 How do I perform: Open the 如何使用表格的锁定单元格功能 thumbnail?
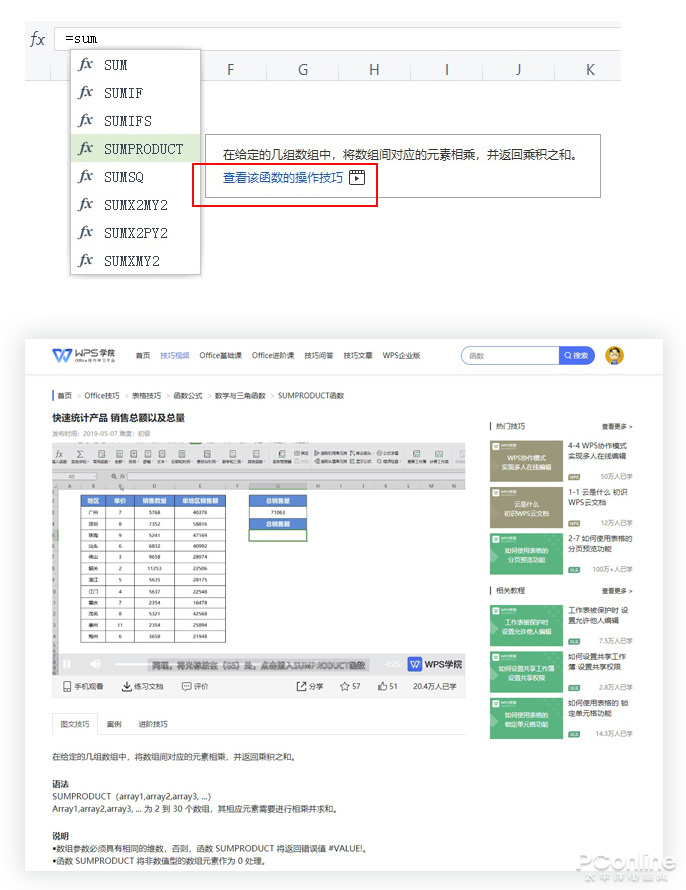click(526, 719)
